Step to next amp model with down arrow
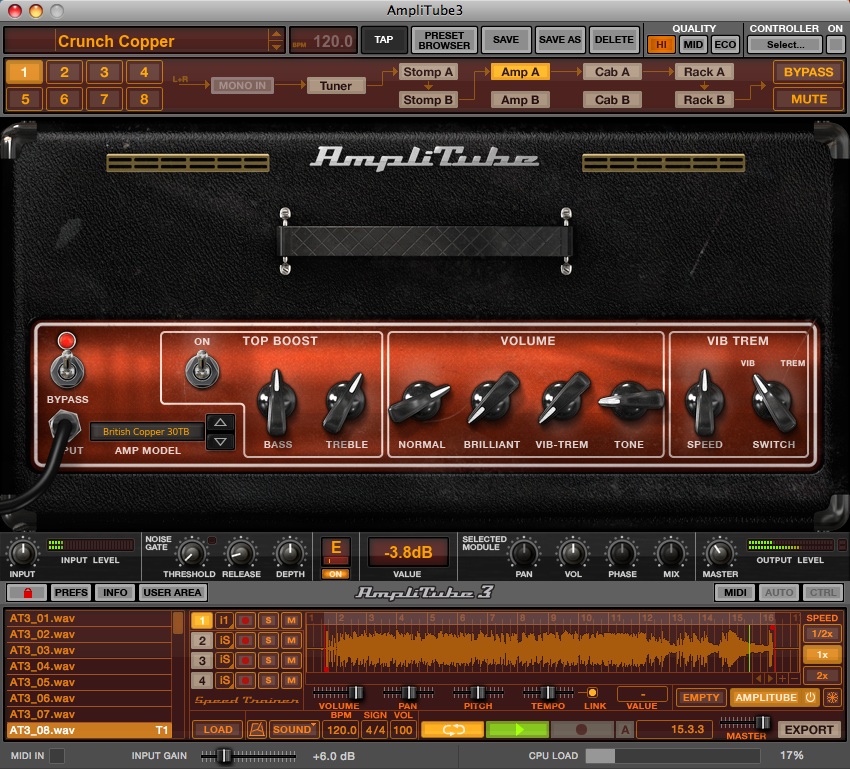Image resolution: width=850 pixels, height=769 pixels. coord(220,442)
